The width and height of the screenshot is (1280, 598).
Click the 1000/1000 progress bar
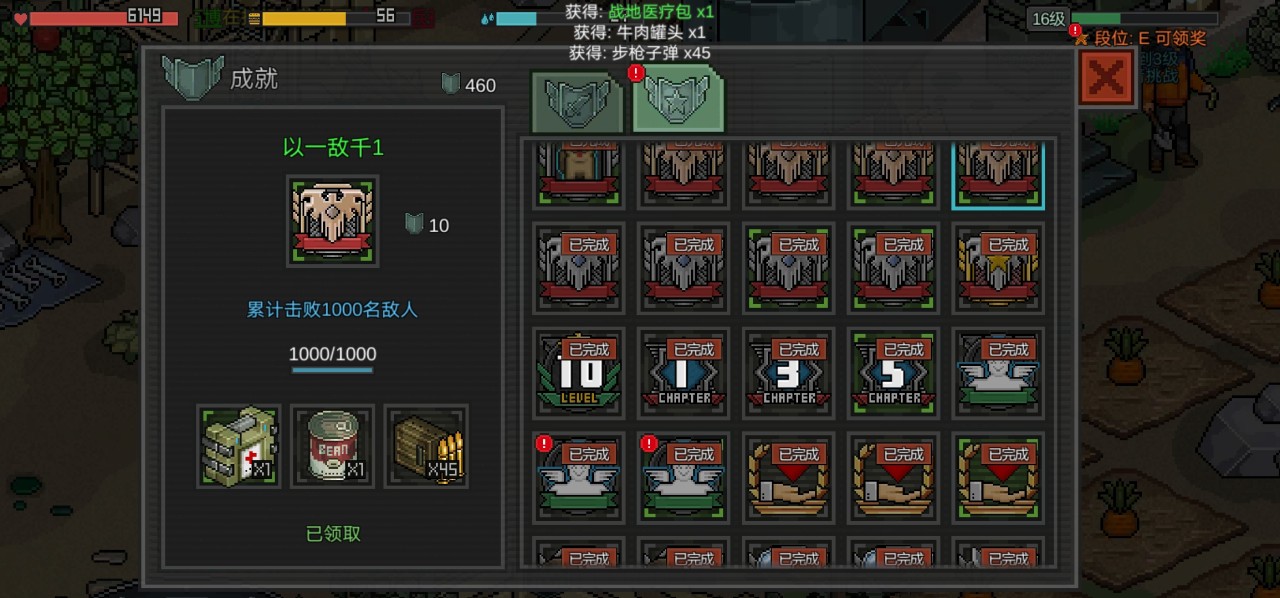(333, 370)
